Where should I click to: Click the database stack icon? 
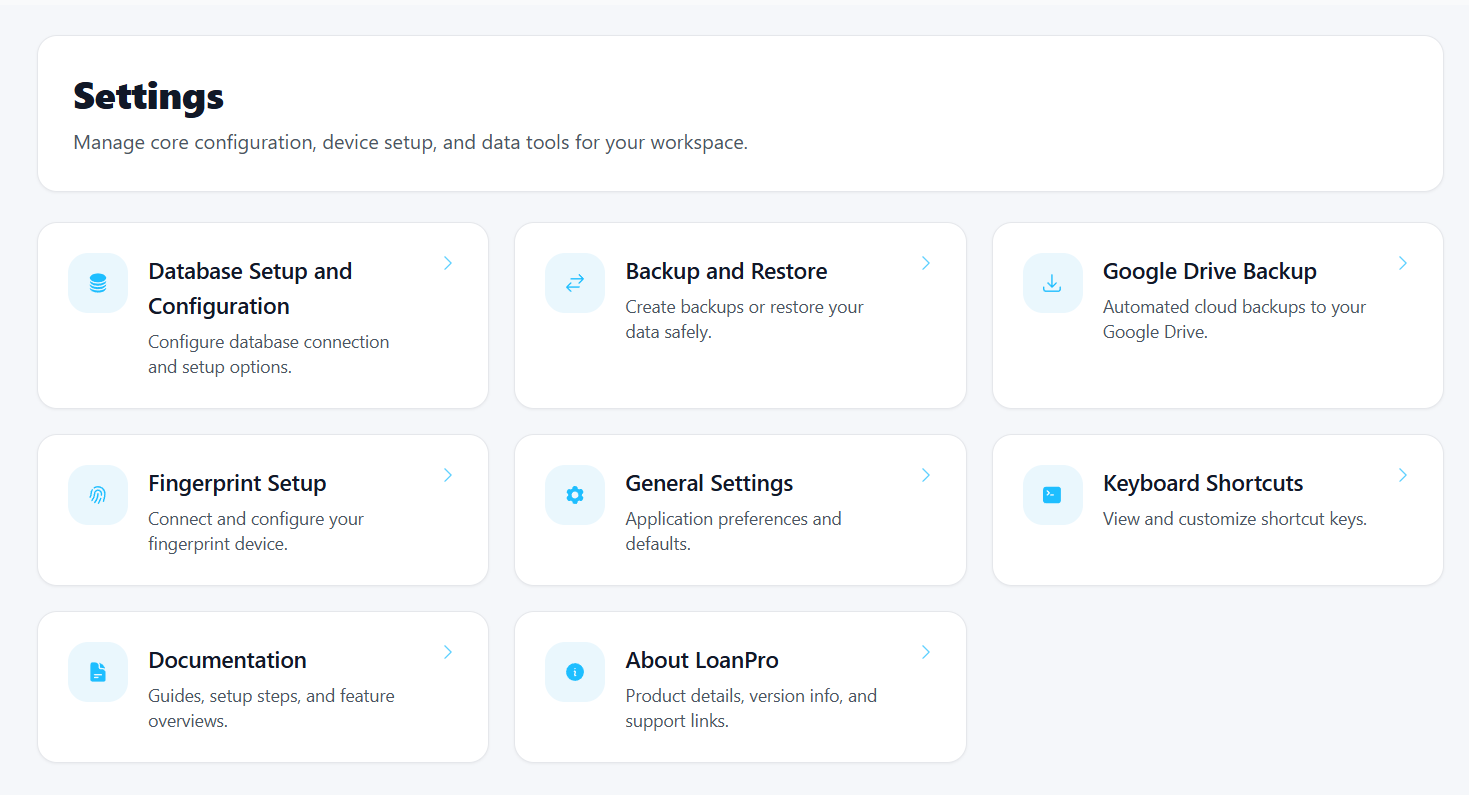(98, 283)
